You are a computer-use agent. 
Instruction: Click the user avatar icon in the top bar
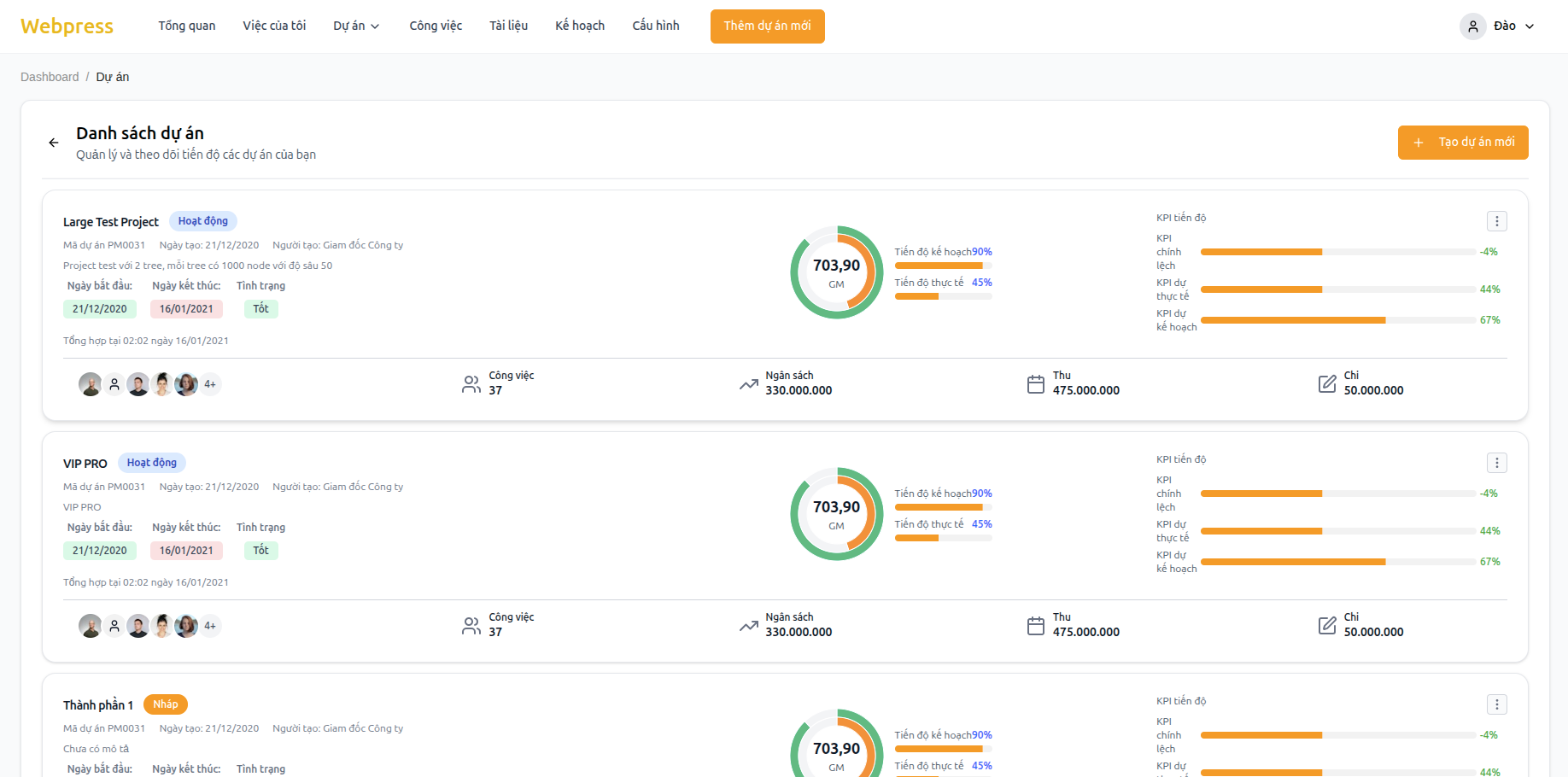pyautogui.click(x=1472, y=26)
